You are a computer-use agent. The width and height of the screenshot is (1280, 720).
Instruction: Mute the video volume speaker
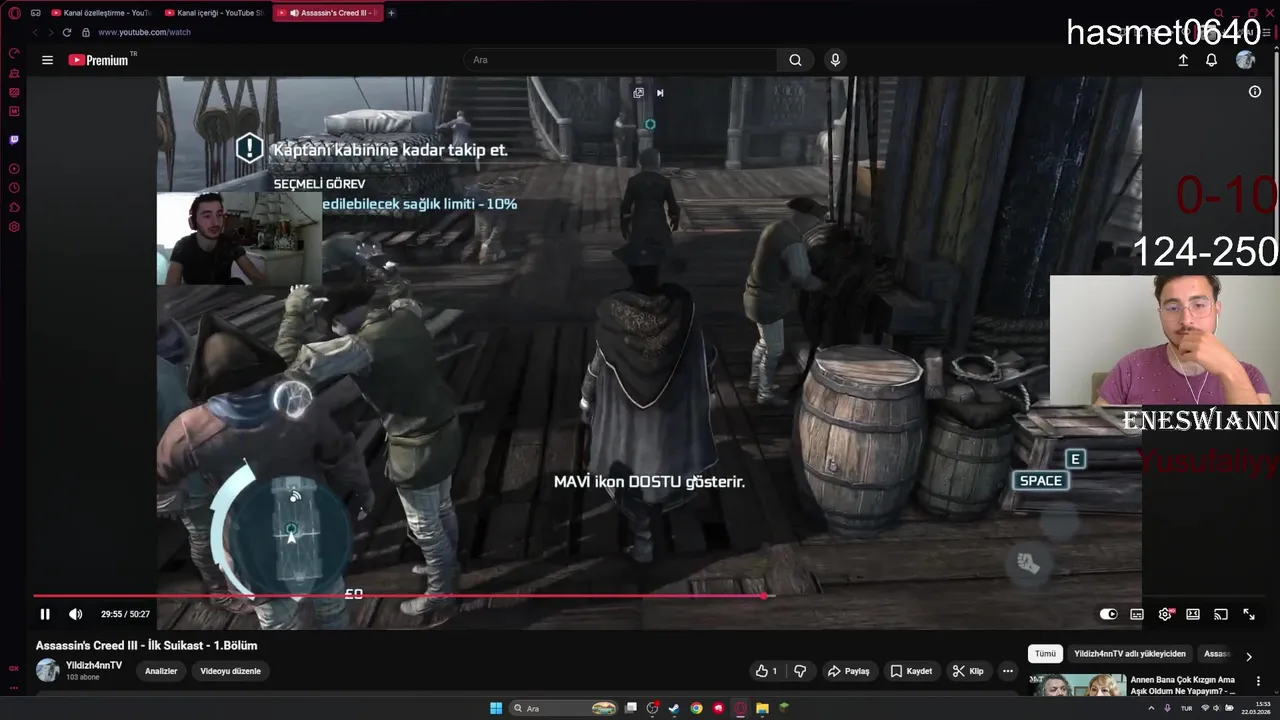click(x=75, y=614)
